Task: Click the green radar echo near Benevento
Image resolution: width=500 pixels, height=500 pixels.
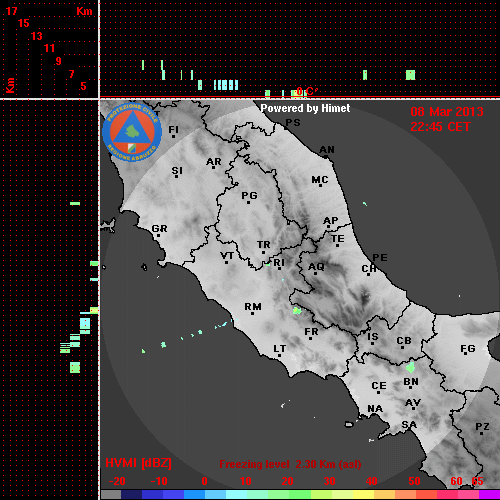Action: pyautogui.click(x=410, y=367)
